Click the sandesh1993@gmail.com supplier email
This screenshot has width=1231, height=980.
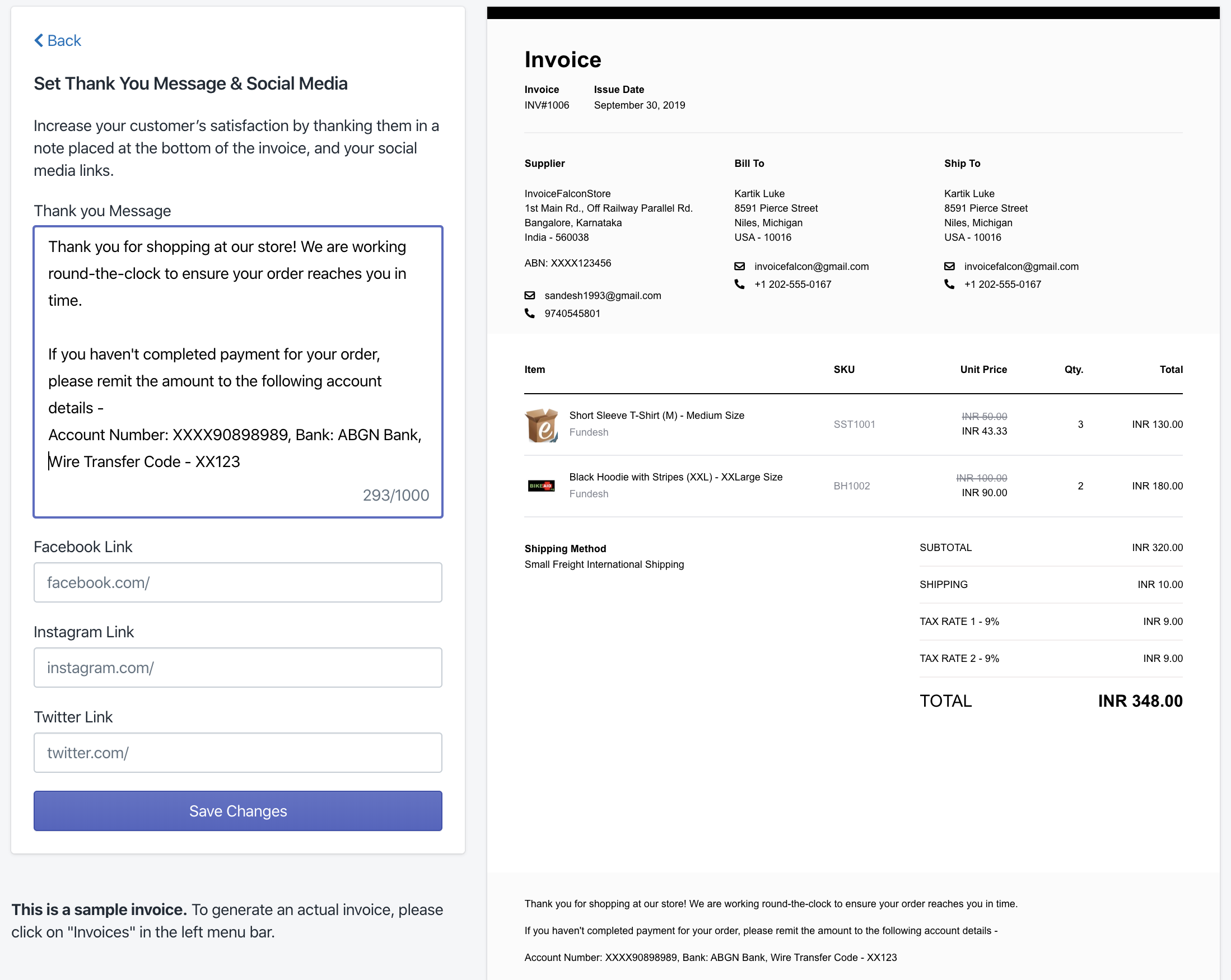[x=603, y=296]
